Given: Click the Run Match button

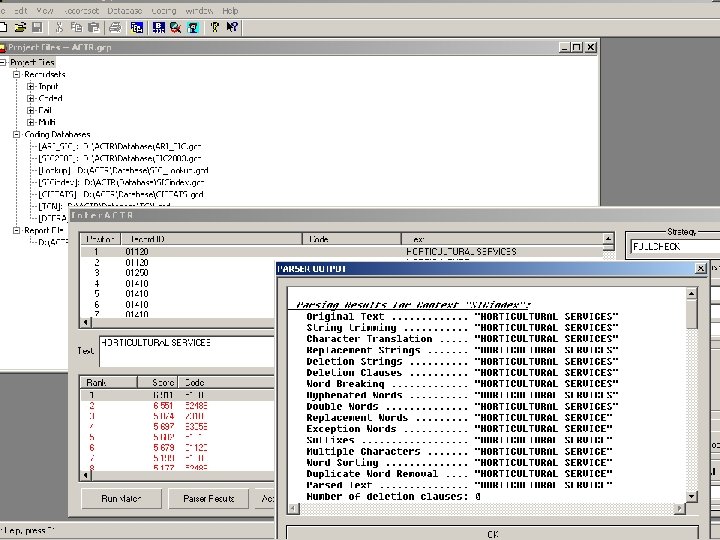Looking at the screenshot, I should pyautogui.click(x=121, y=499).
